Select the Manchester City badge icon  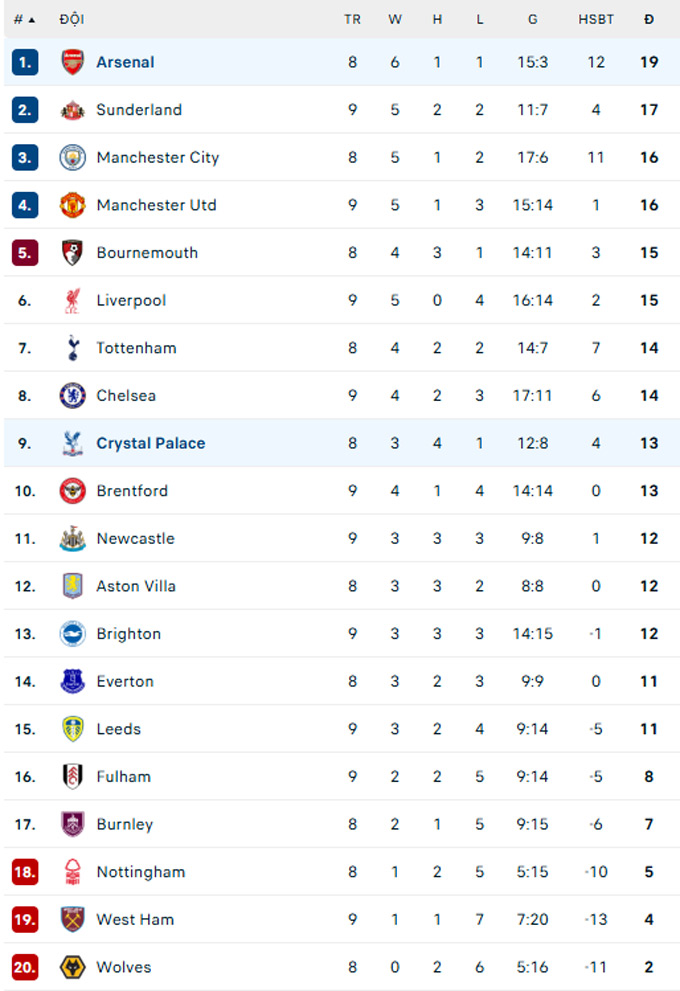pos(73,157)
